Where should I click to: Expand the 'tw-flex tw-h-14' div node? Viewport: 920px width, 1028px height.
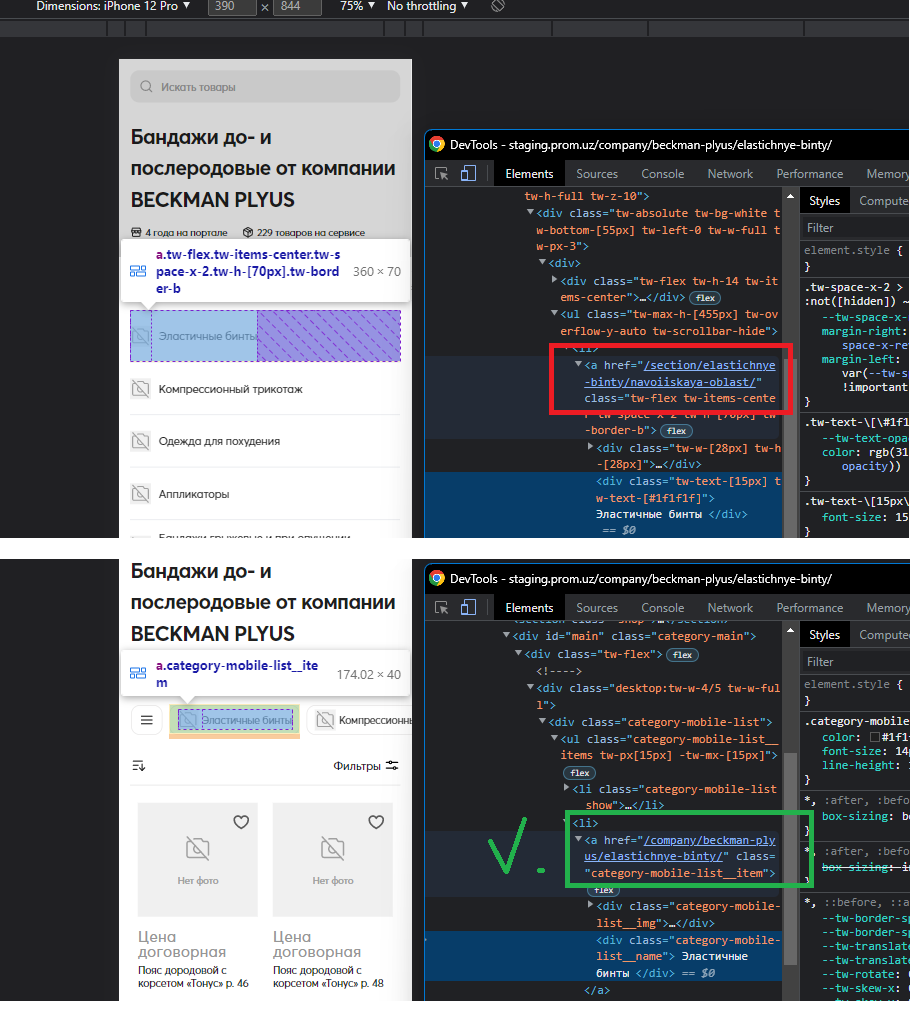[554, 280]
